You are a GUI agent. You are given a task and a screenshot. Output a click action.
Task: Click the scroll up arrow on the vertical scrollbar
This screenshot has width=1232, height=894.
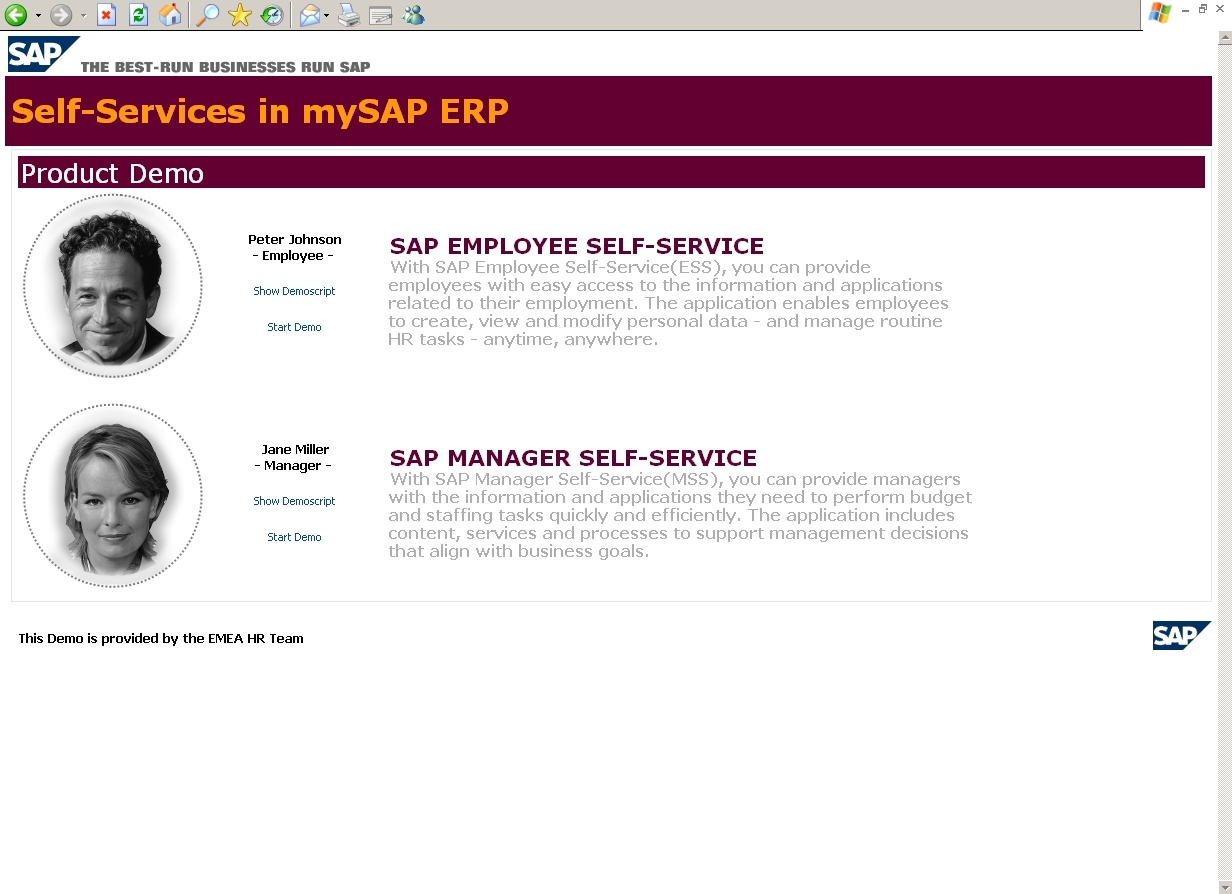1224,39
